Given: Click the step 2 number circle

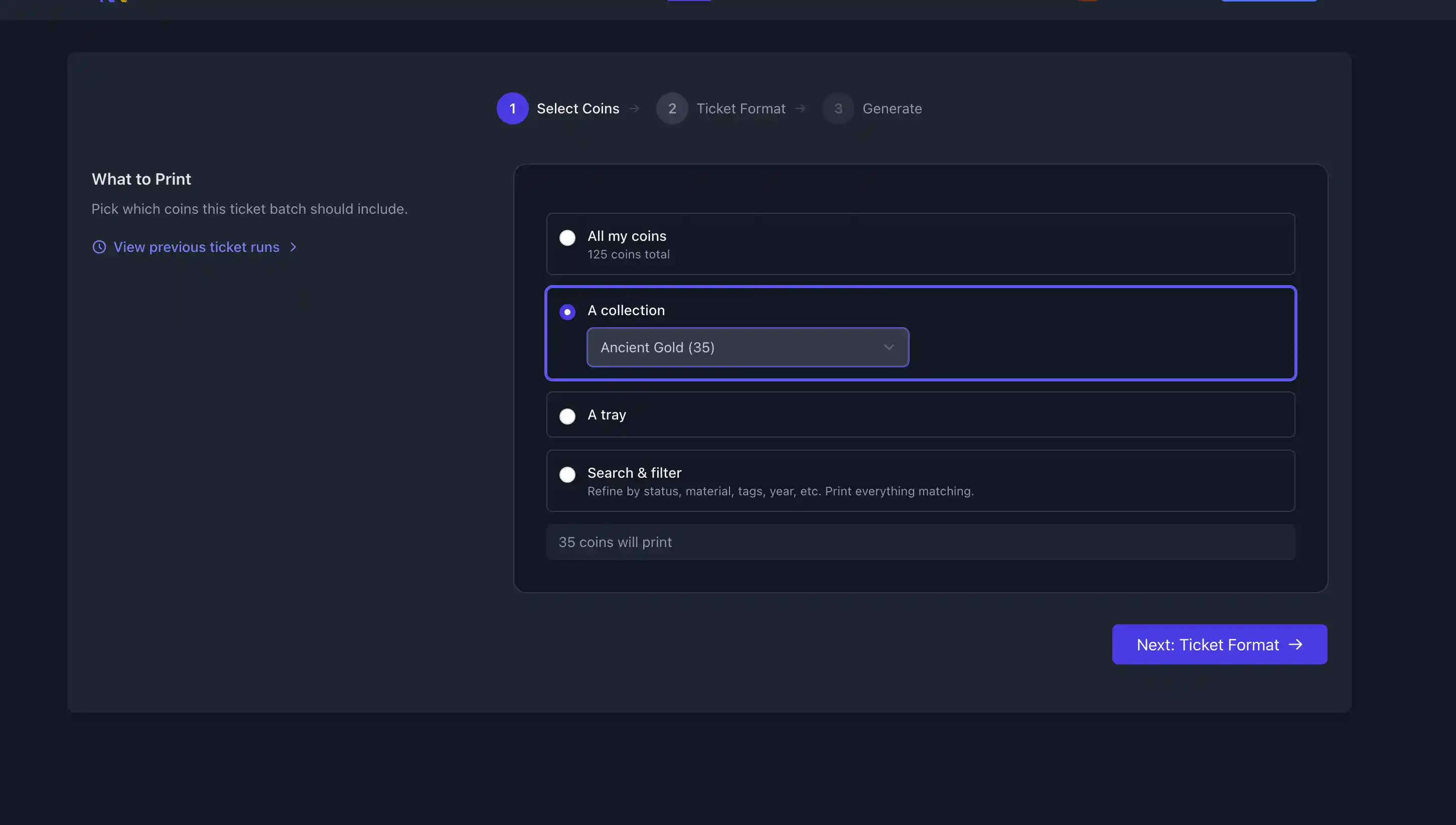Looking at the screenshot, I should pyautogui.click(x=672, y=108).
